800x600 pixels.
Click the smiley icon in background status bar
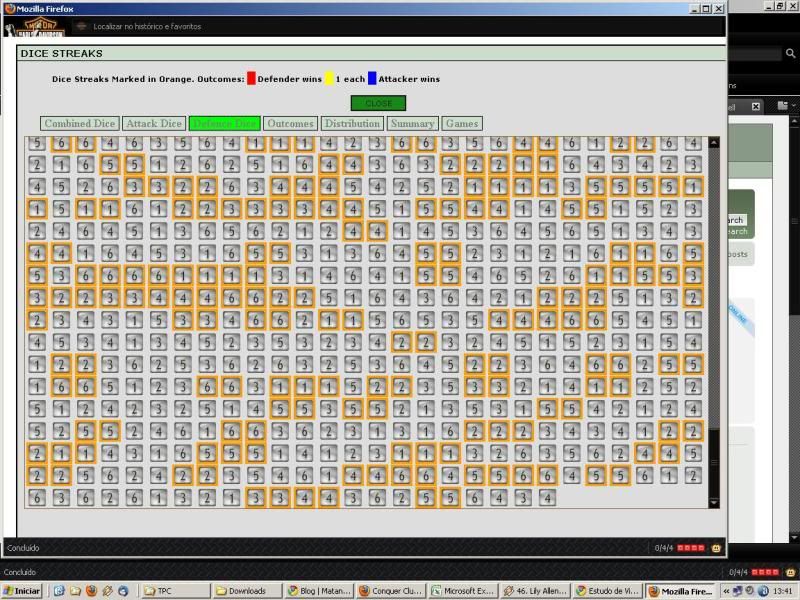click(x=791, y=572)
